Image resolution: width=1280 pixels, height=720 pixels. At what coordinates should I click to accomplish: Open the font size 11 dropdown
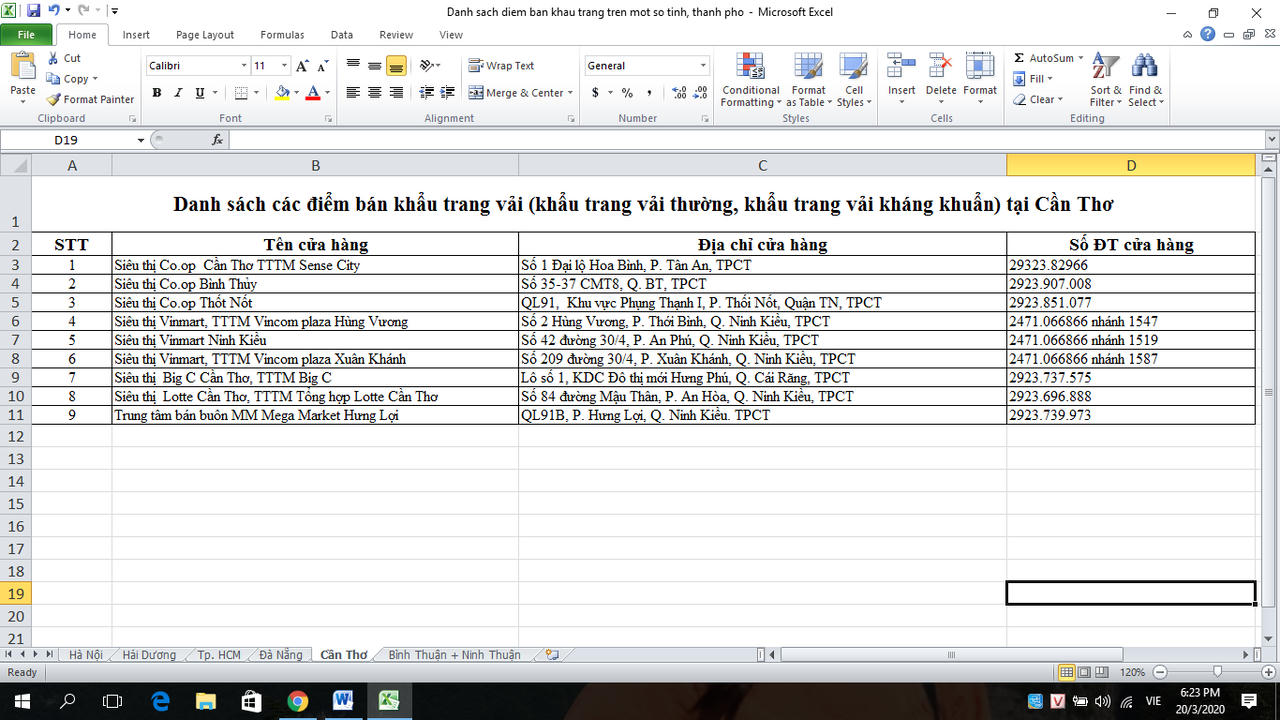pos(285,66)
